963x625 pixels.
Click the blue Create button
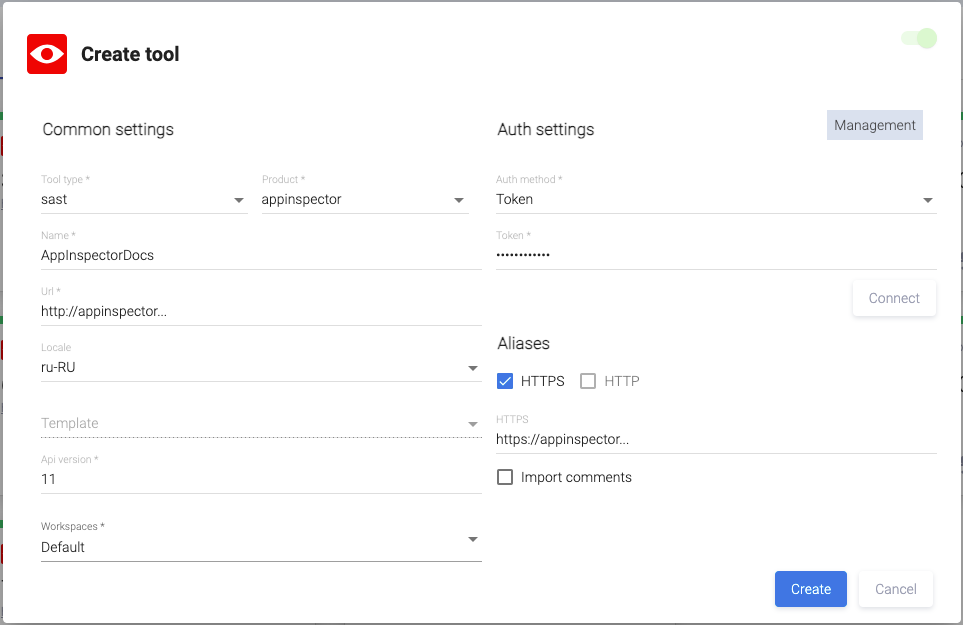coord(810,589)
